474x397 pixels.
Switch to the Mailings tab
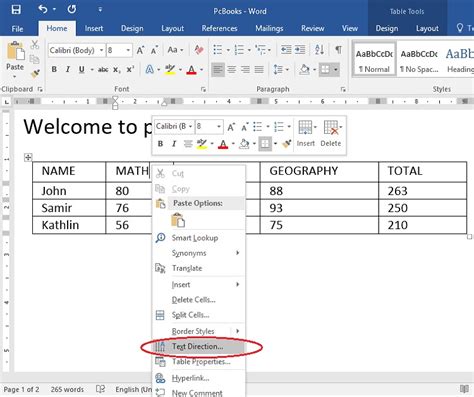click(269, 28)
